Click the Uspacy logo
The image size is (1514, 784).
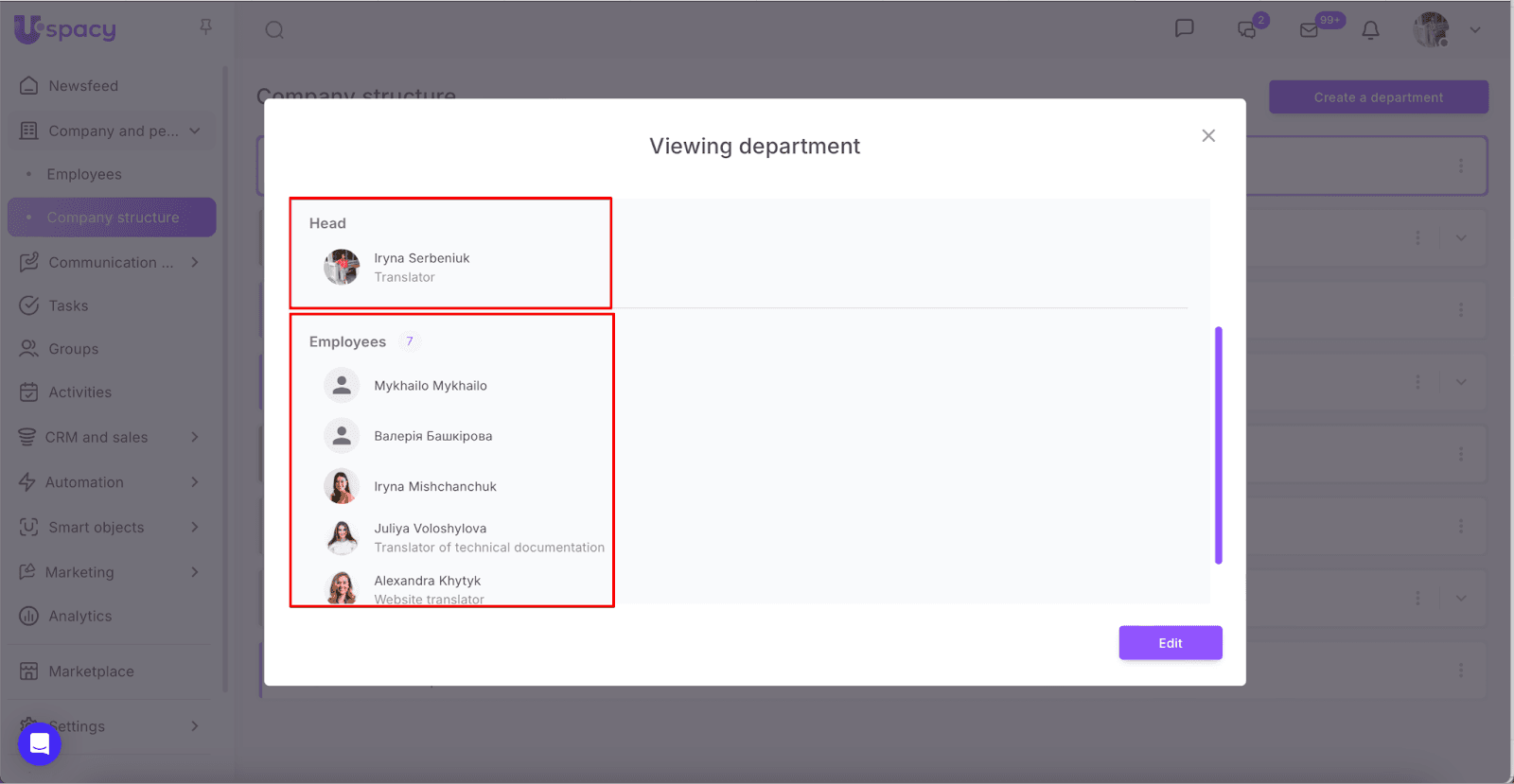[65, 29]
